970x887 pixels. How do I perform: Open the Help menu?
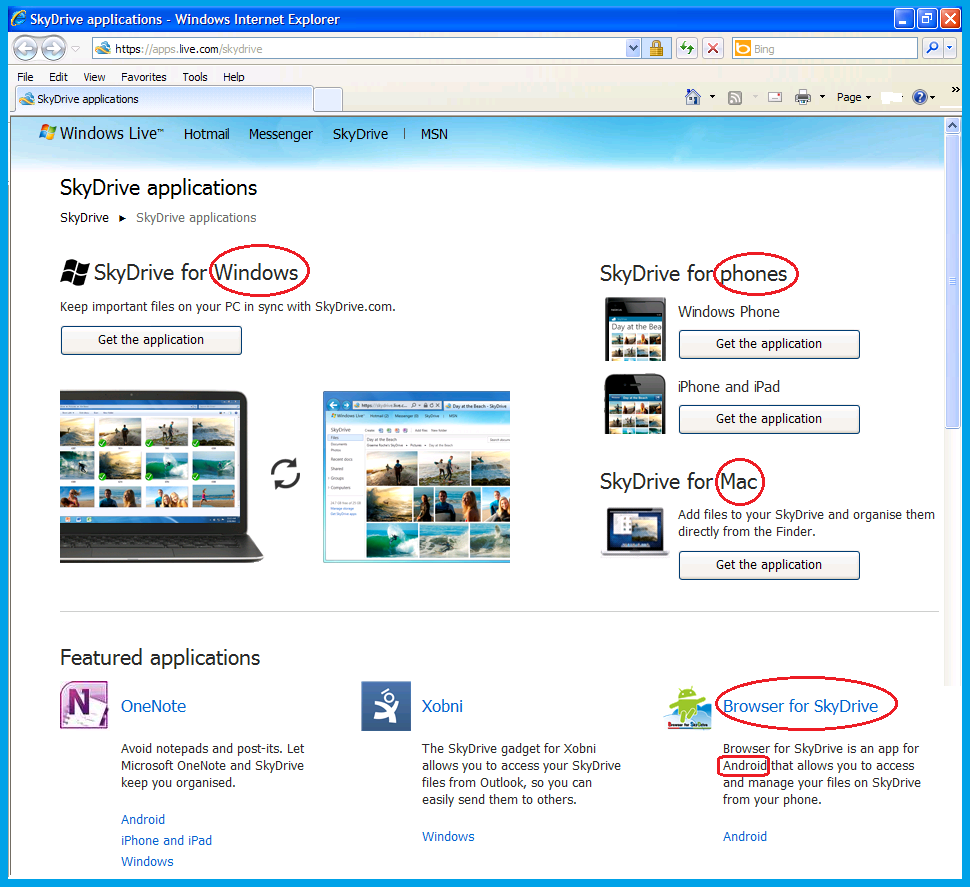pos(234,77)
